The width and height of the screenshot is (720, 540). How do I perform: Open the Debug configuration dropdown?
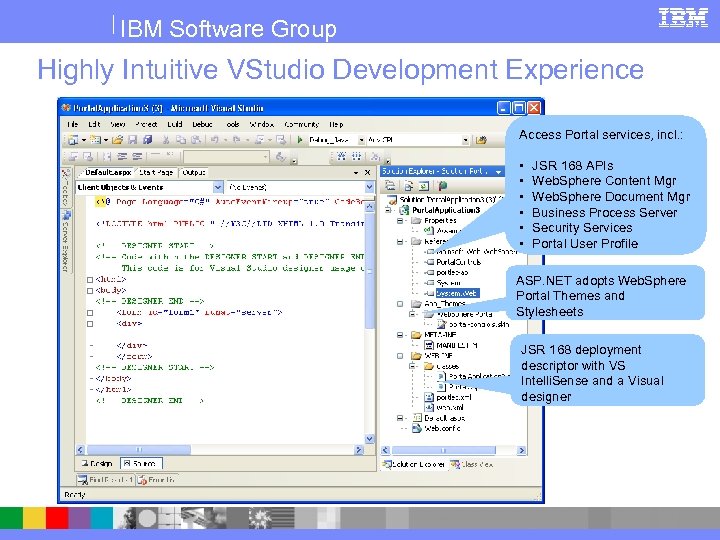[361, 140]
